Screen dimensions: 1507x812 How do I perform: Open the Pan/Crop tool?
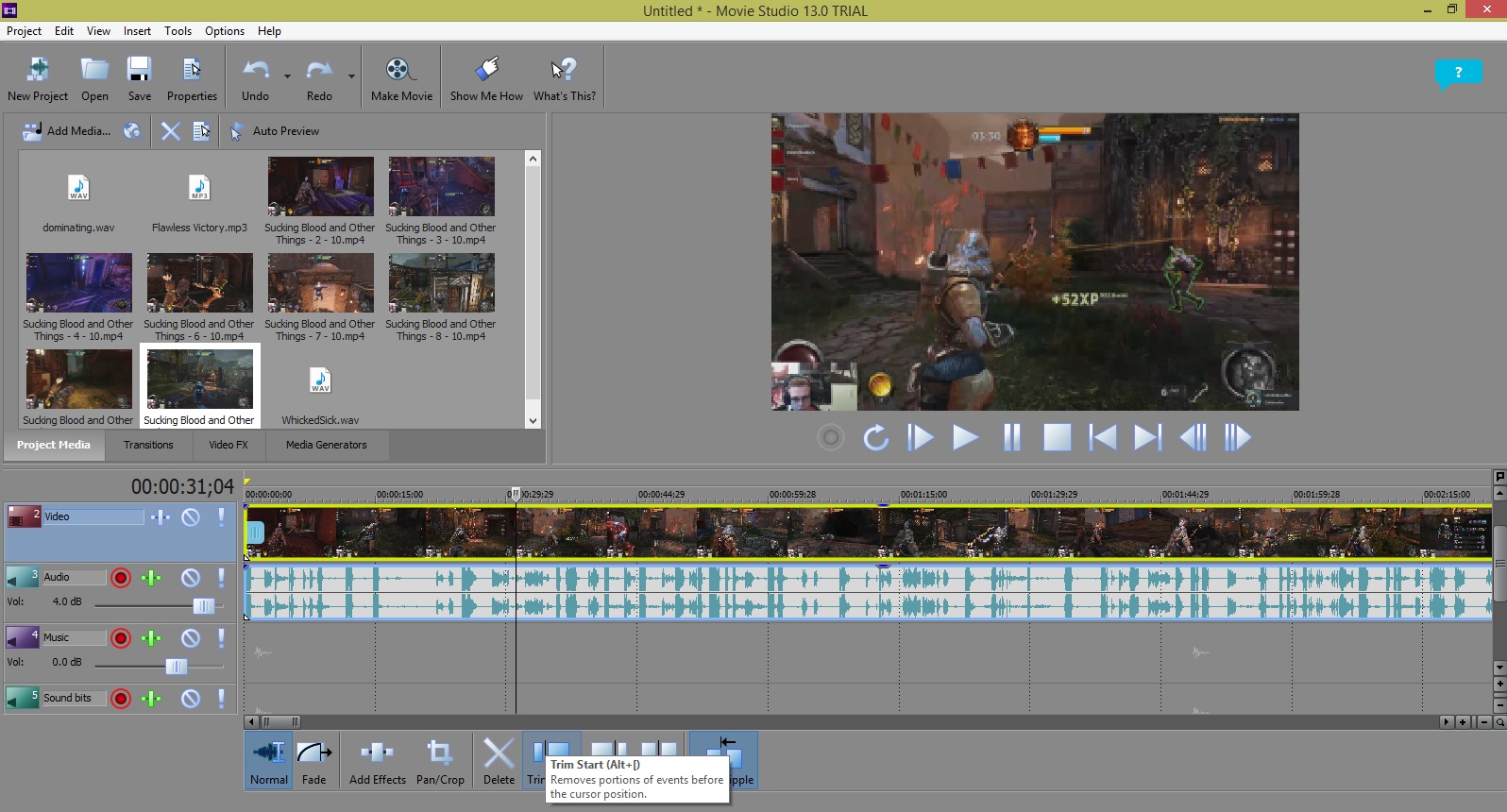pyautogui.click(x=440, y=761)
